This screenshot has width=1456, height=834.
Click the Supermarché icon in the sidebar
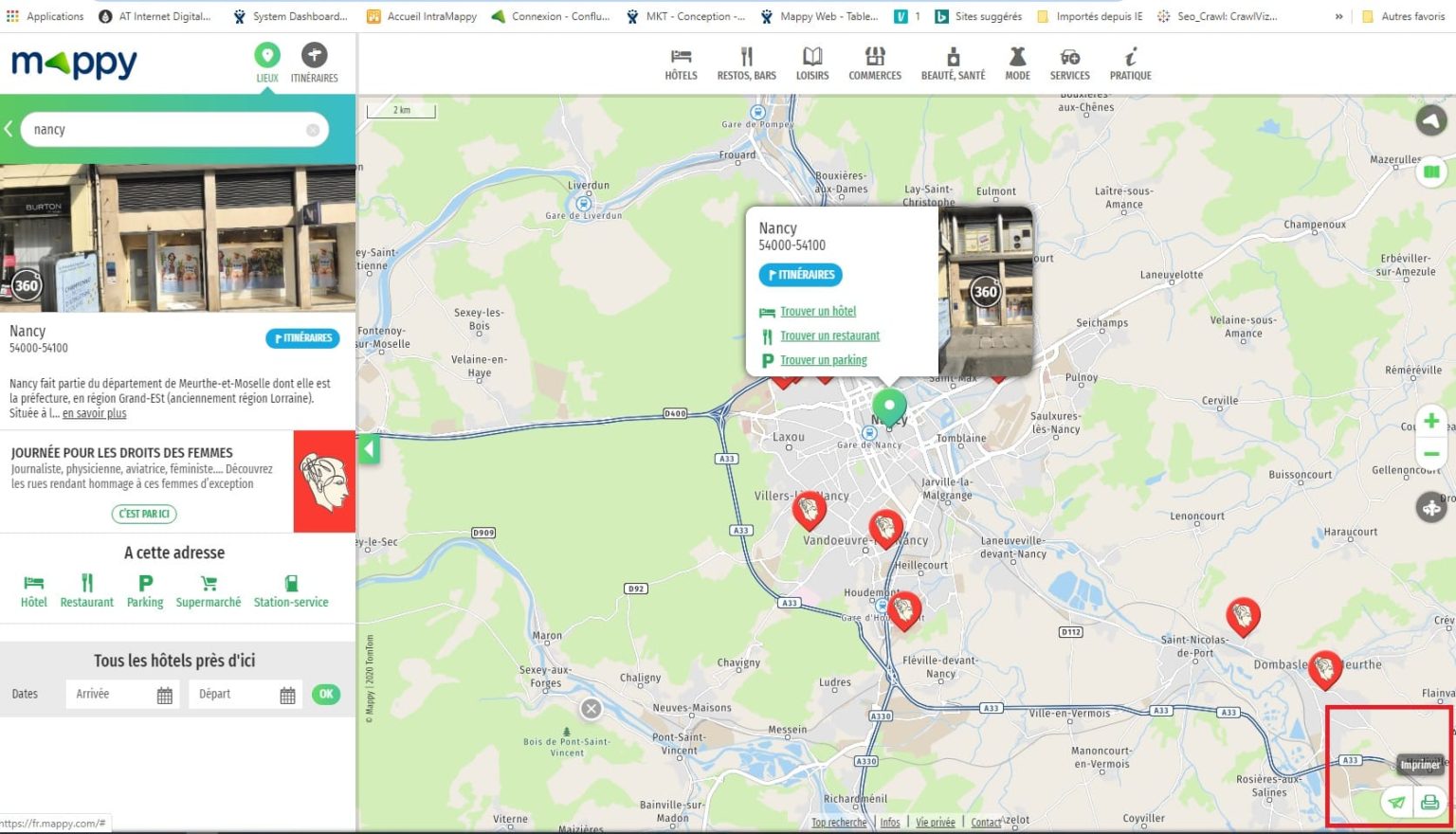point(208,589)
